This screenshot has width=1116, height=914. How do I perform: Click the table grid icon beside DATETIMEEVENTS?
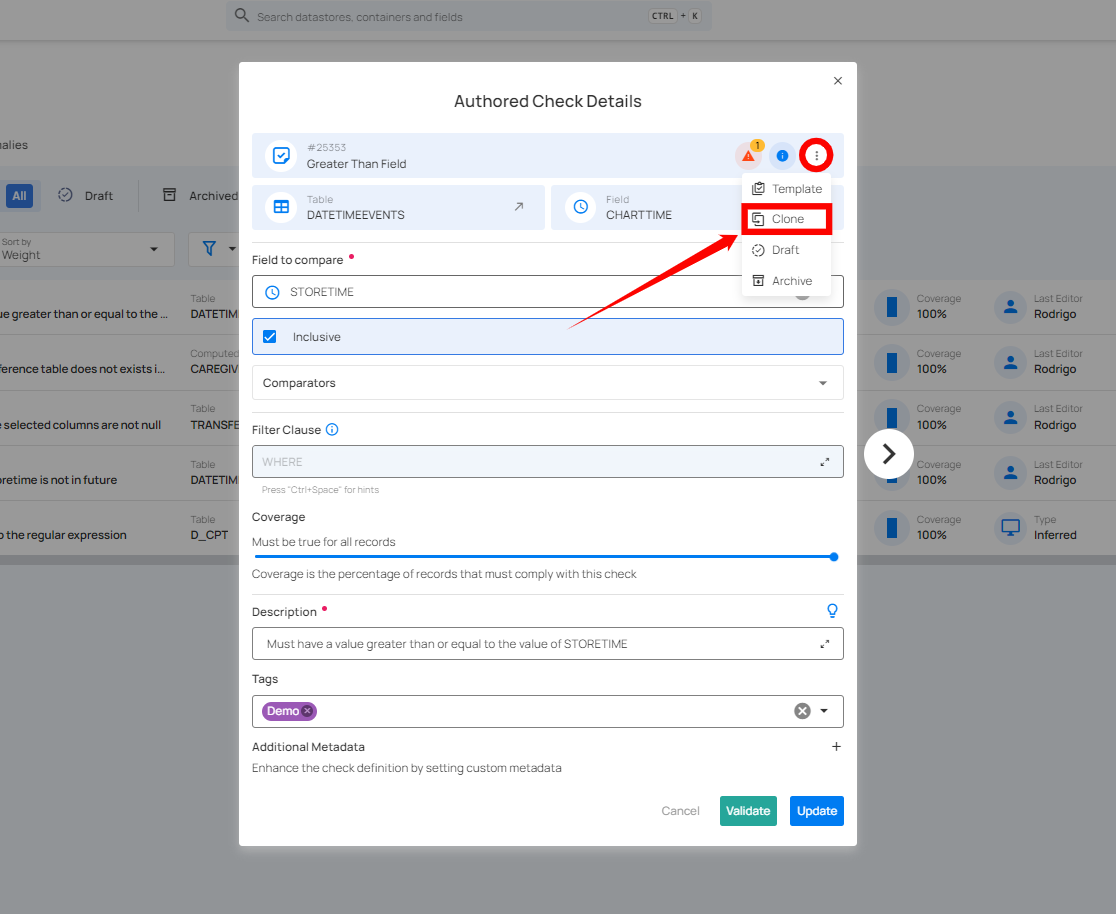(282, 207)
